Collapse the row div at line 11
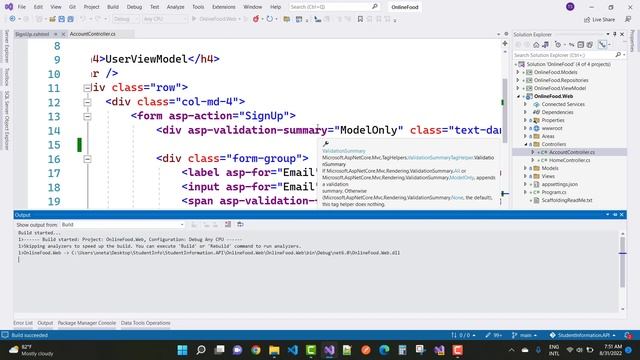Screen dimensions: 640x360 pos(87,88)
